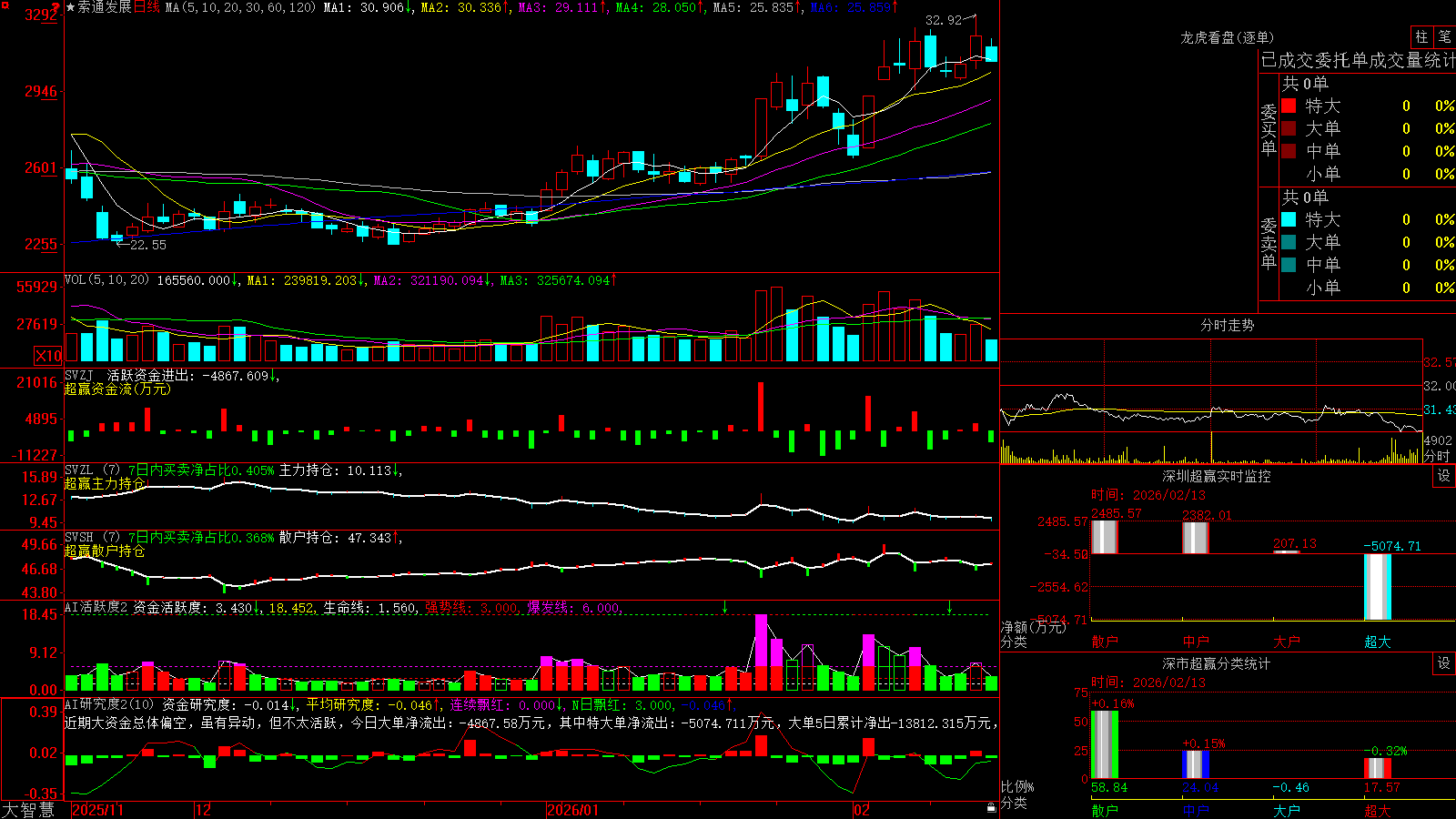The image size is (1456, 819).
Task: Click the dark red 大单 buy-order square
Action: (x=1289, y=128)
